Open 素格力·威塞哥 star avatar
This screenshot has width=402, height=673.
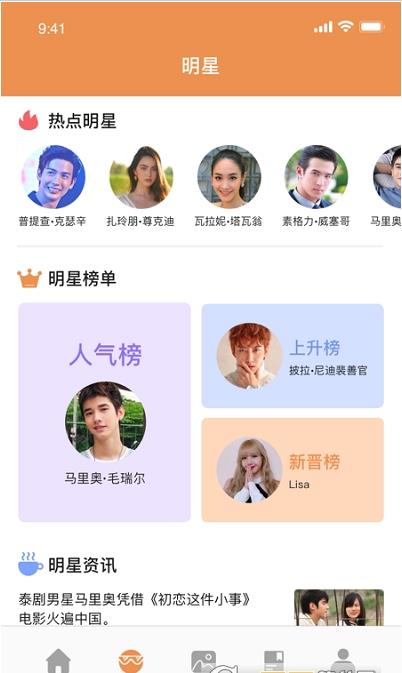(x=316, y=177)
